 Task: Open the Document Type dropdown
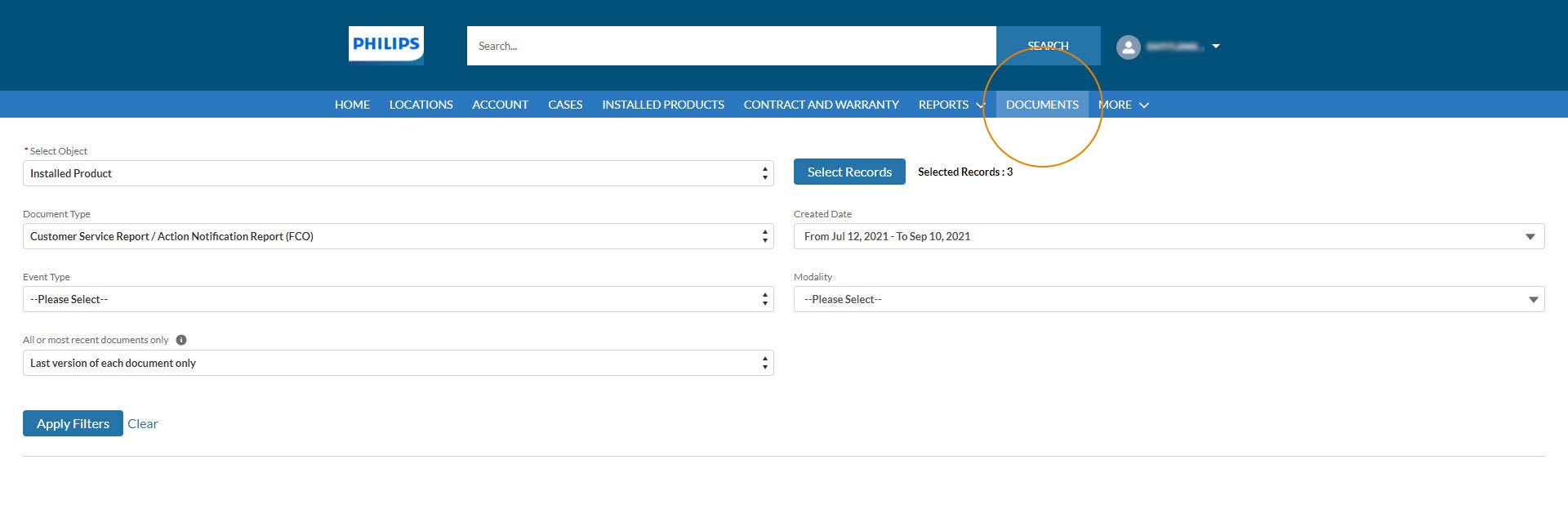tap(398, 236)
